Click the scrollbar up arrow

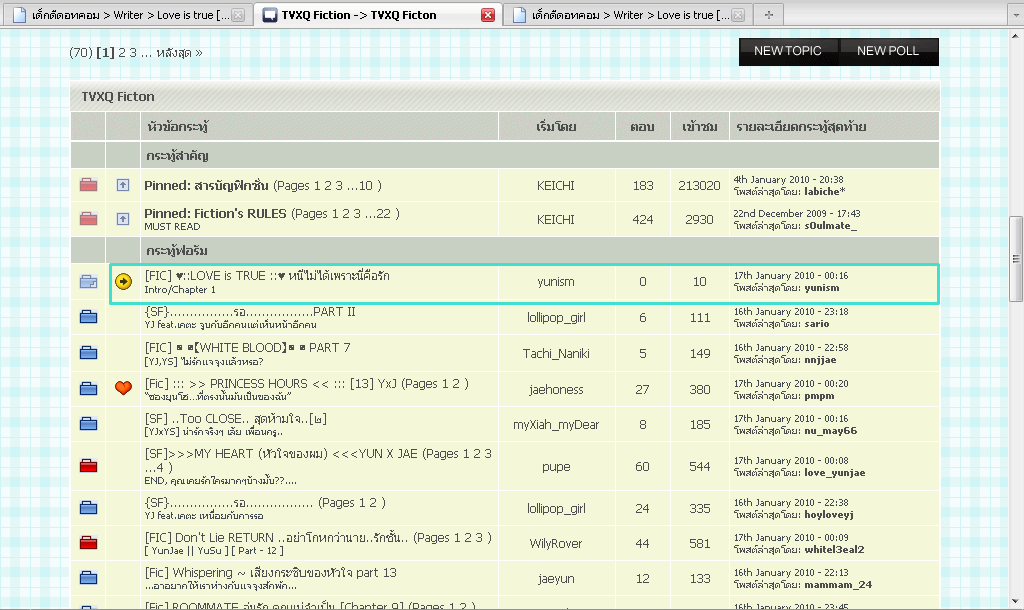(1016, 37)
